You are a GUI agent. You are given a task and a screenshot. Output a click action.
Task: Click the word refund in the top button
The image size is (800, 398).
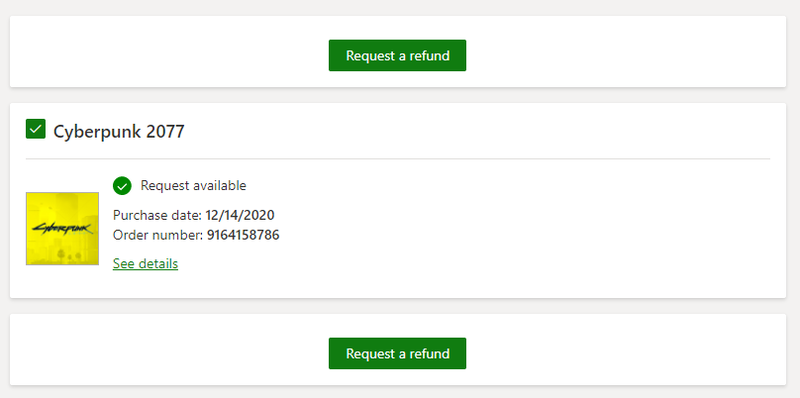pyautogui.click(x=431, y=56)
